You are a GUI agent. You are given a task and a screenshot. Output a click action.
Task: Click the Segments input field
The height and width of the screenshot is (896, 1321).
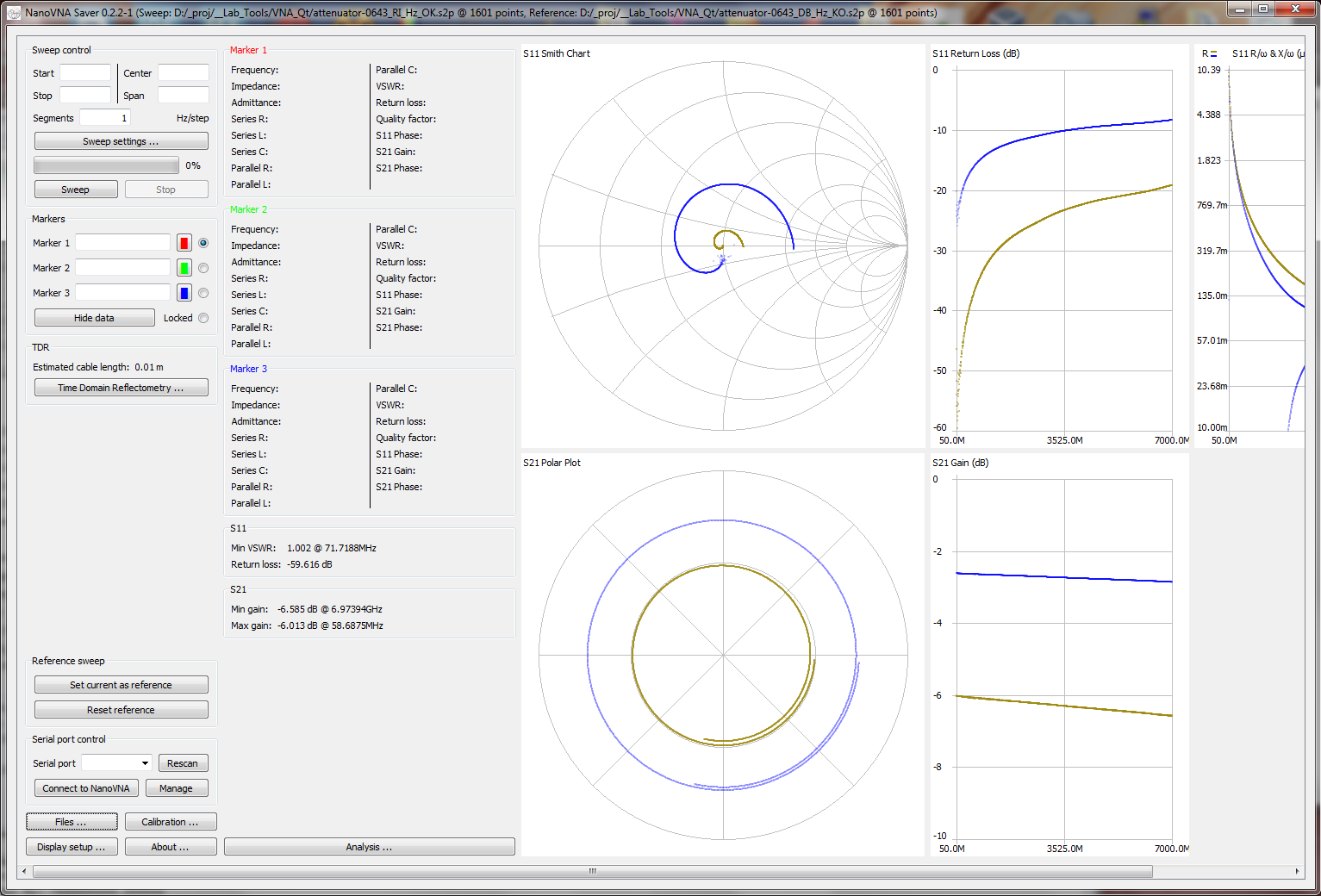click(x=103, y=117)
